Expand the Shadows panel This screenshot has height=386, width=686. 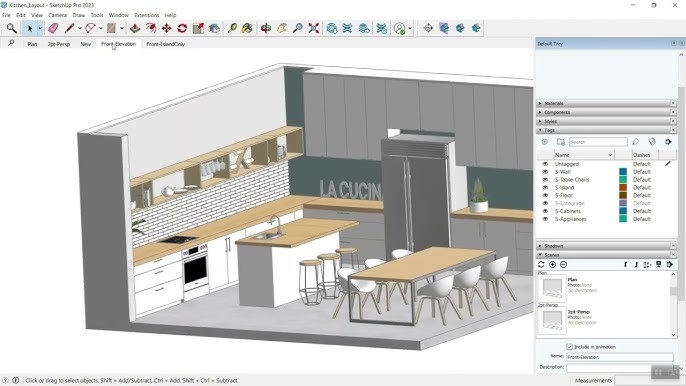pos(540,246)
